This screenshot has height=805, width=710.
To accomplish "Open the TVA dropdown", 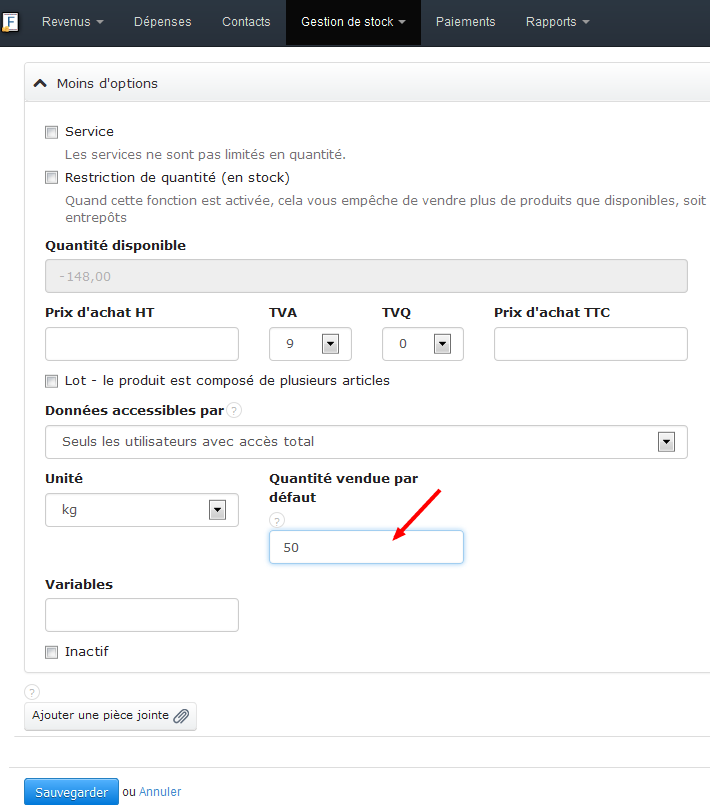I will 330,343.
